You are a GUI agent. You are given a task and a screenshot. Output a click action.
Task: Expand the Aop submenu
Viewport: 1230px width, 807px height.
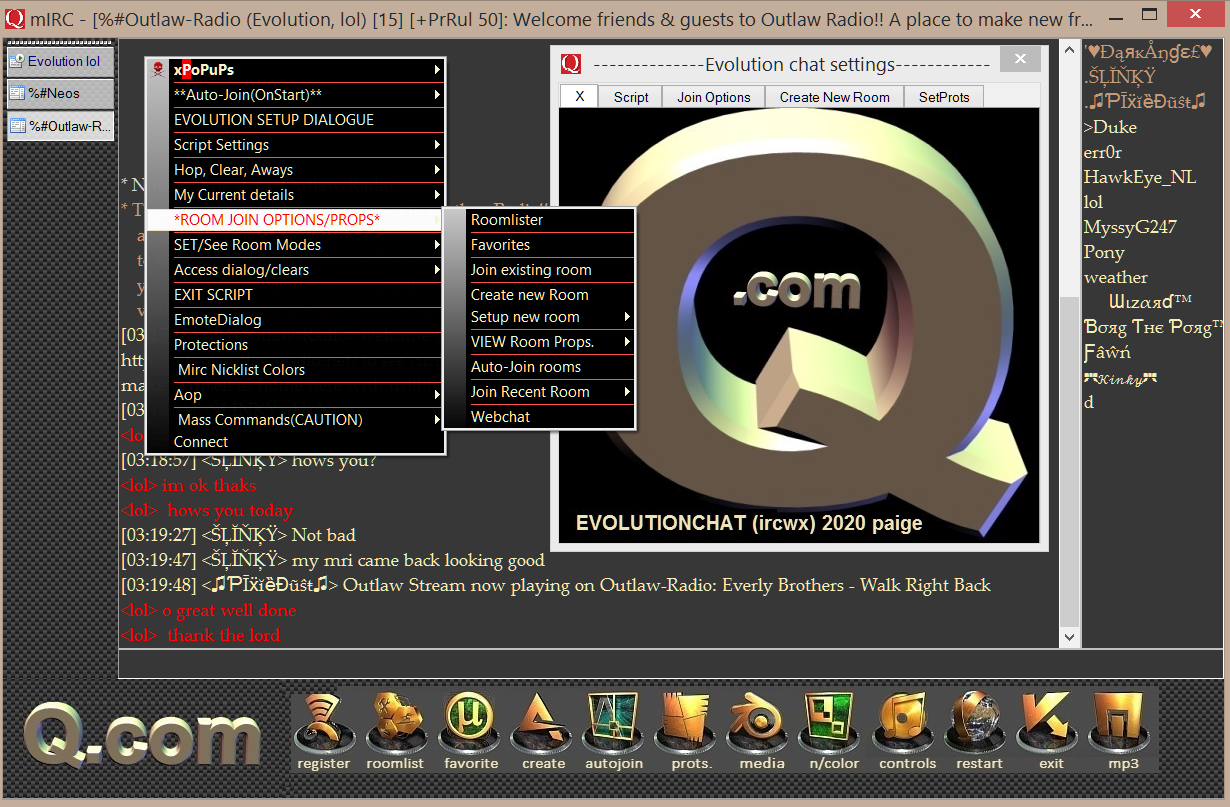coord(437,395)
